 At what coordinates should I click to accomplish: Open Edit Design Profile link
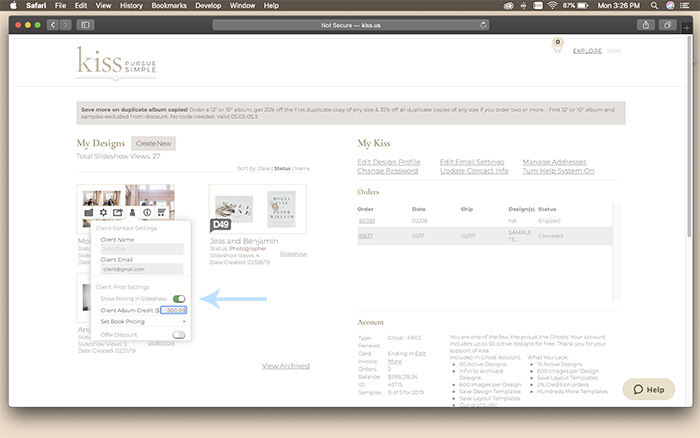389,162
